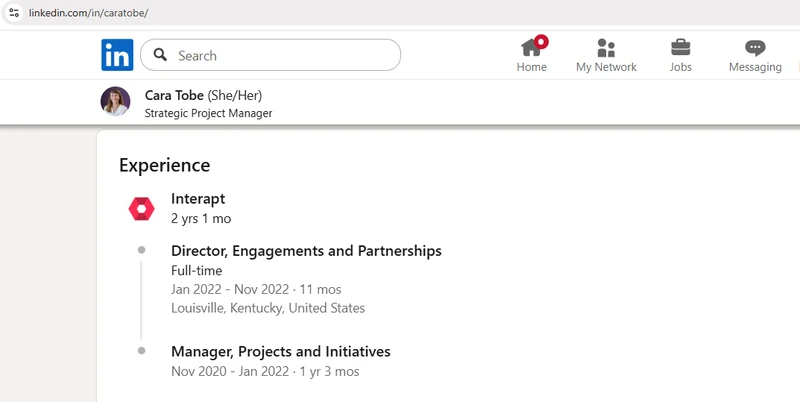Click the 'My Network' text label
Image resolution: width=800 pixels, height=402 pixels.
point(606,67)
